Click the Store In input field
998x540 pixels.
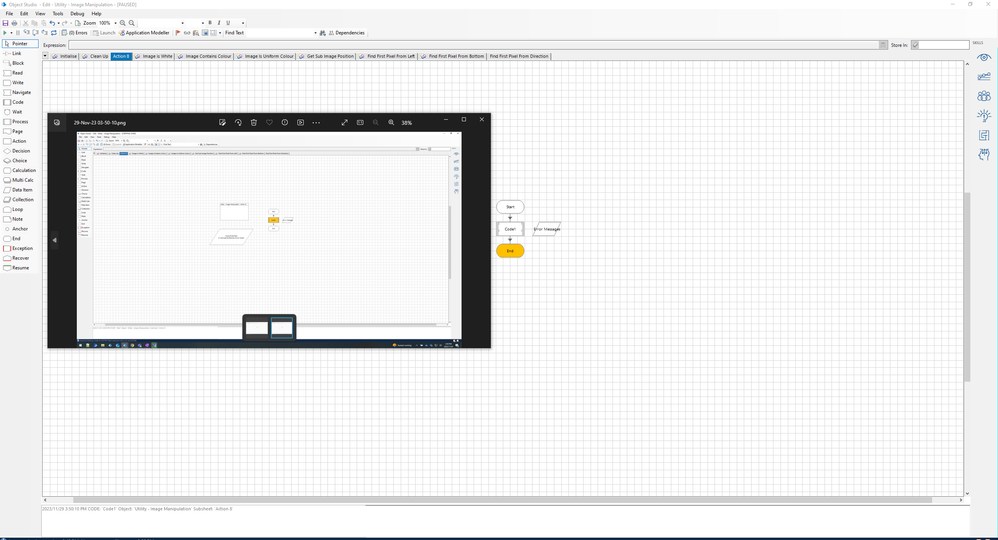(943, 45)
